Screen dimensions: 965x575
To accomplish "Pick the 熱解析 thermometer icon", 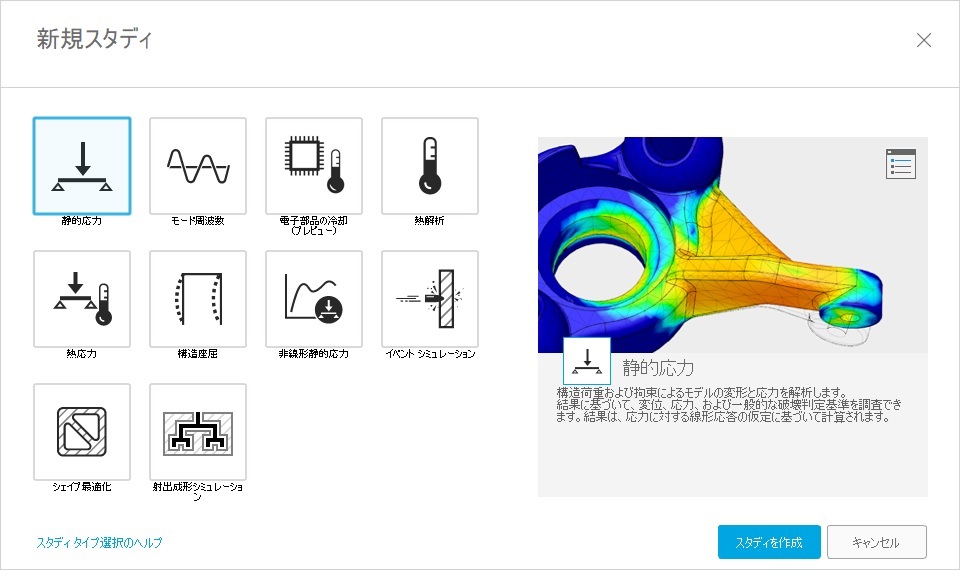I will [430, 166].
